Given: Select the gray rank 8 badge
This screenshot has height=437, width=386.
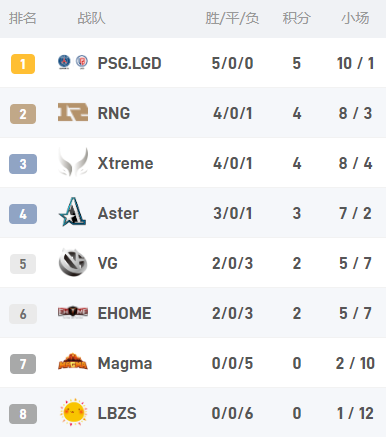Looking at the screenshot, I should 23,414.
